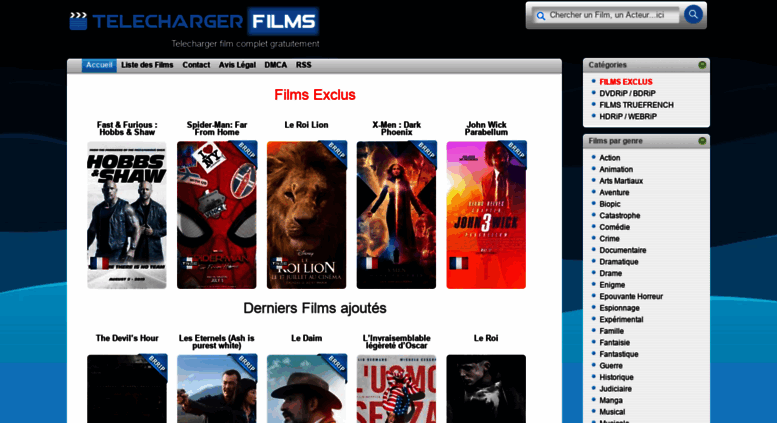Go to the Contact page
This screenshot has width=777, height=423.
click(x=196, y=65)
